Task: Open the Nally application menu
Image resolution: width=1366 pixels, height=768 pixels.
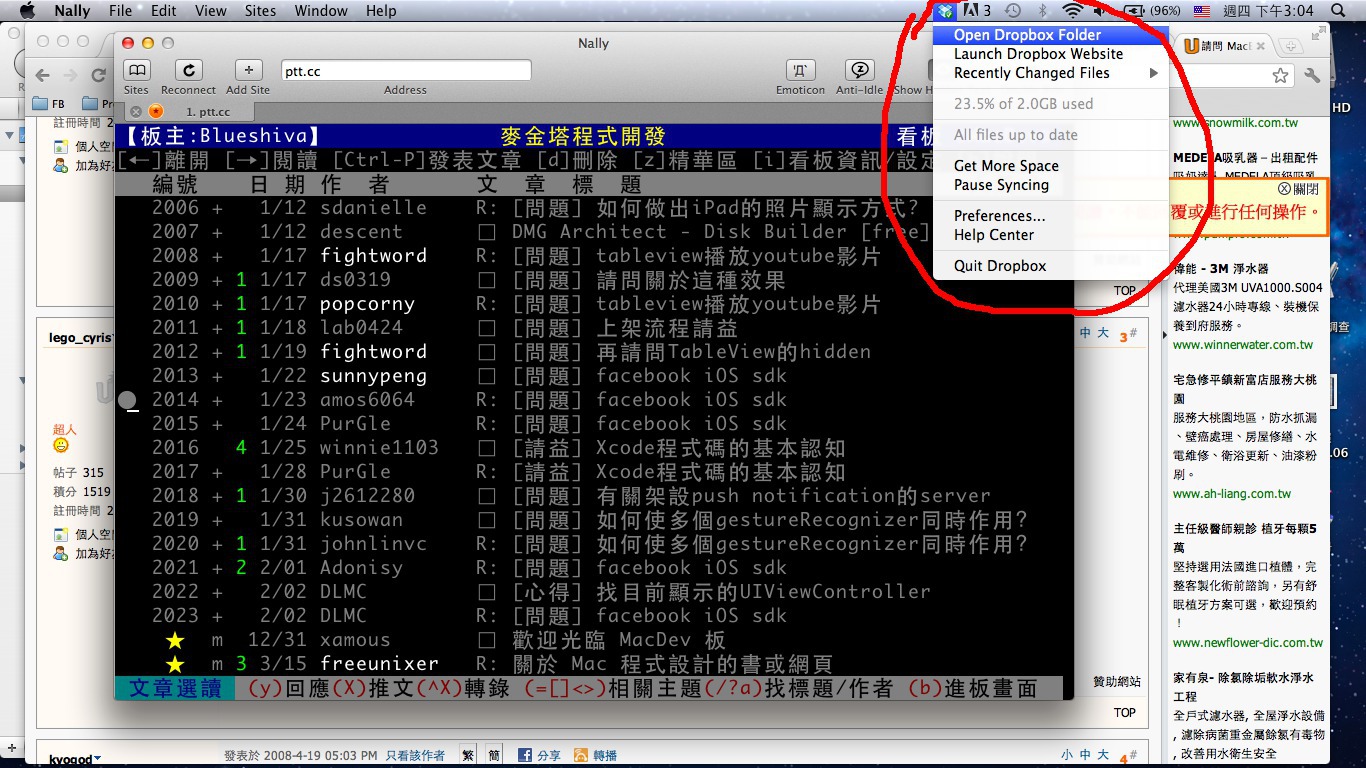Action: [72, 11]
